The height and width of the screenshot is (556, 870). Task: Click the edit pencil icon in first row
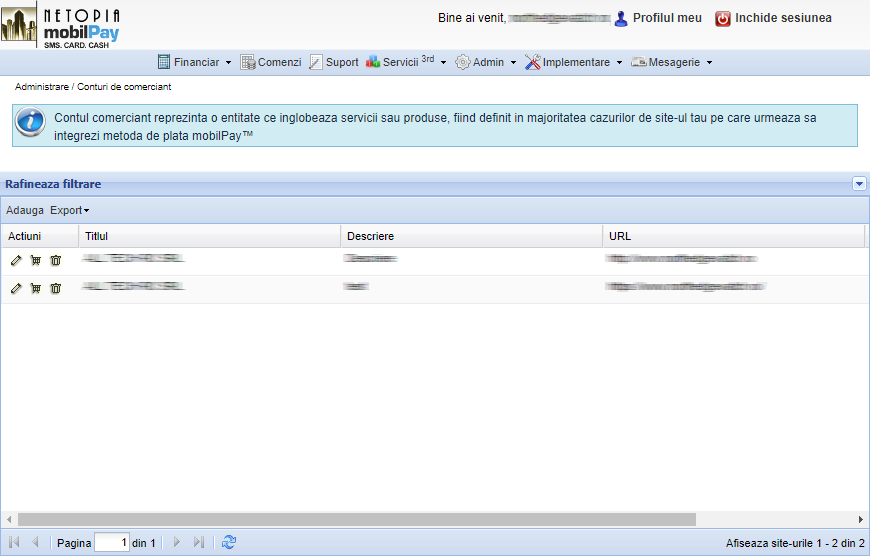pyautogui.click(x=15, y=260)
